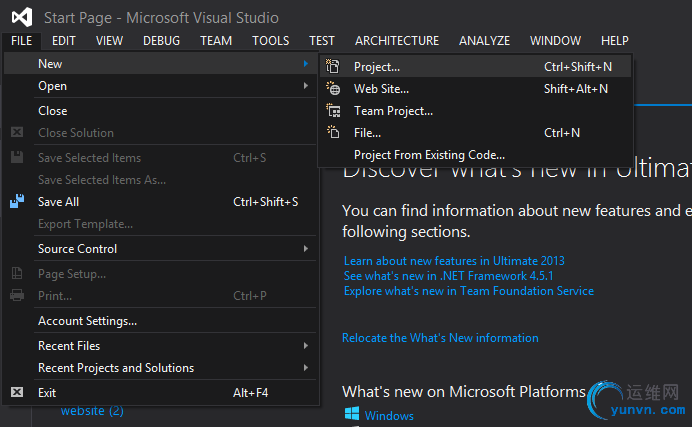This screenshot has height=427, width=692.
Task: Click the Visual Studio logo icon
Action: coord(22,17)
